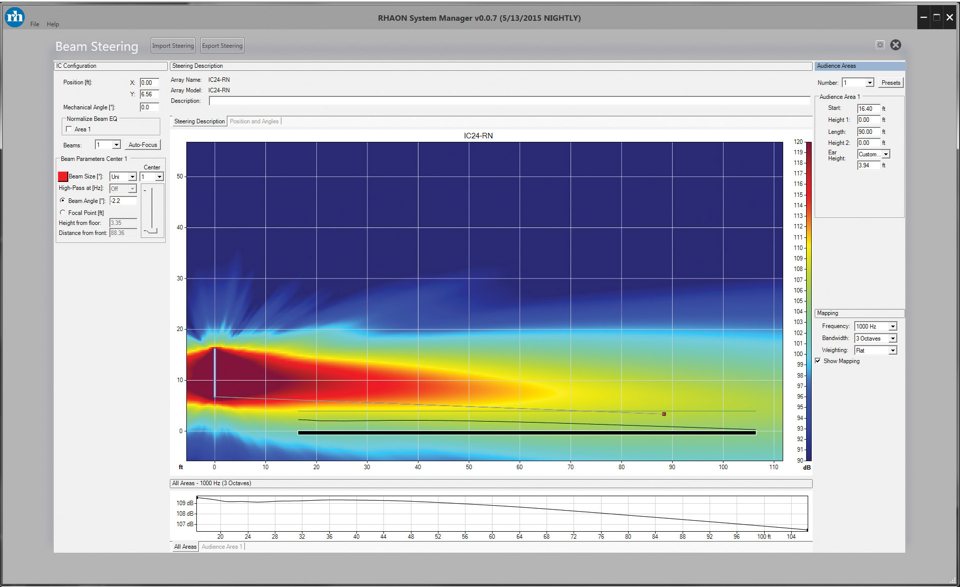Click the IC24-RN plot title
This screenshot has width=960, height=587.
(478, 136)
